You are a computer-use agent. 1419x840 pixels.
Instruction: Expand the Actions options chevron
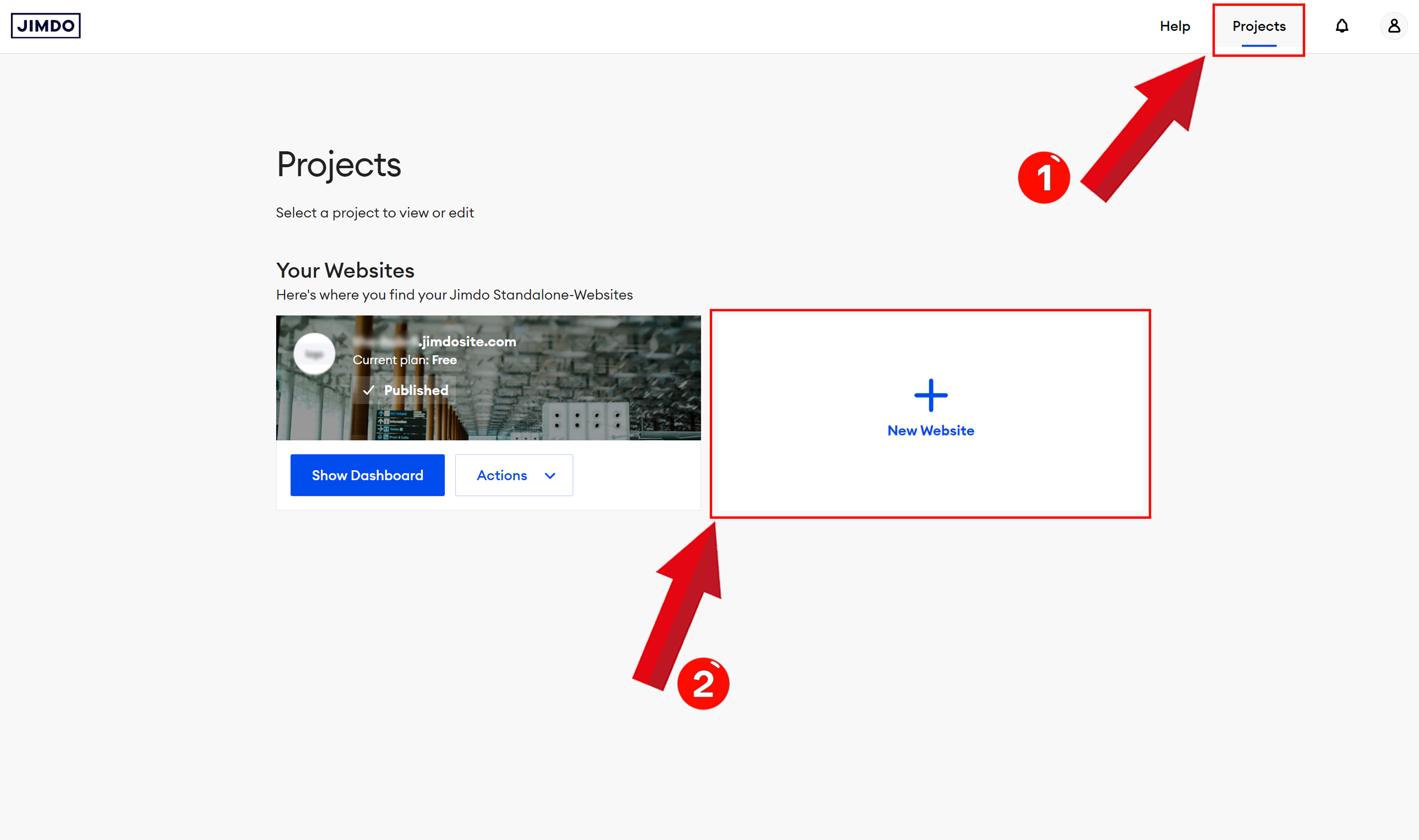coord(550,475)
